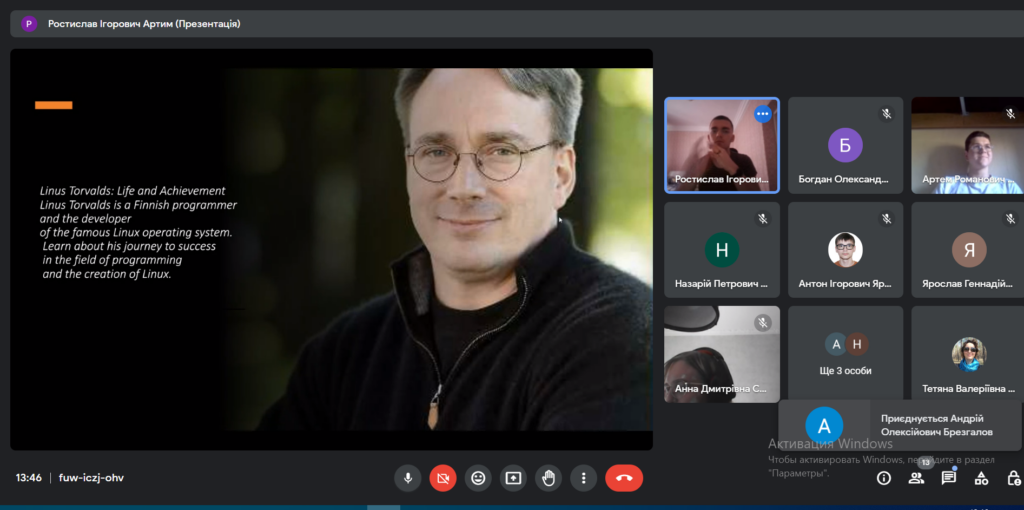Open host controls lock icon
Viewport: 1024px width, 510px height.
point(1013,478)
